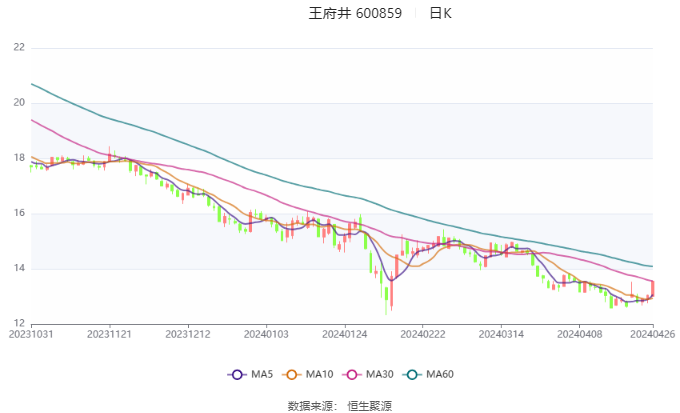The height and width of the screenshot is (413, 680).
Task: Click the y-axis value 14
Action: 19,268
